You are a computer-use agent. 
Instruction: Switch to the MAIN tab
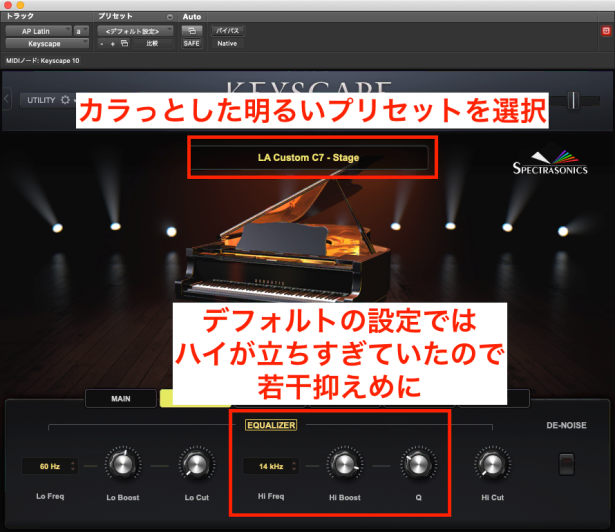(x=121, y=398)
